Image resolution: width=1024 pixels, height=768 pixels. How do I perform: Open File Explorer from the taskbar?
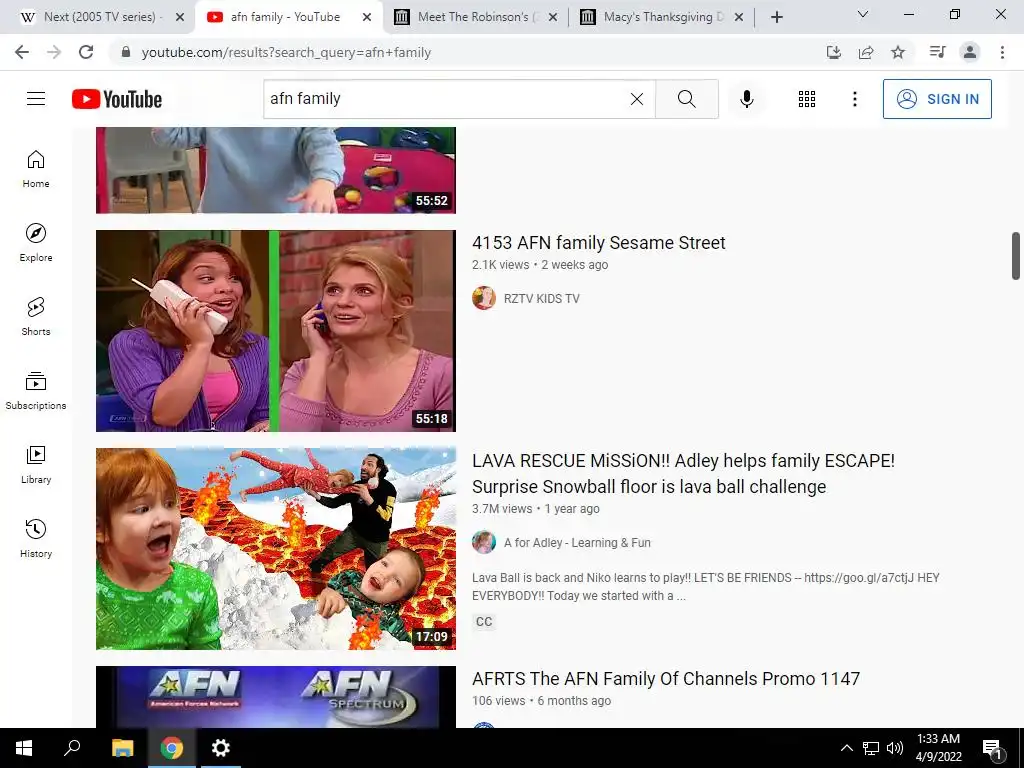(x=122, y=748)
